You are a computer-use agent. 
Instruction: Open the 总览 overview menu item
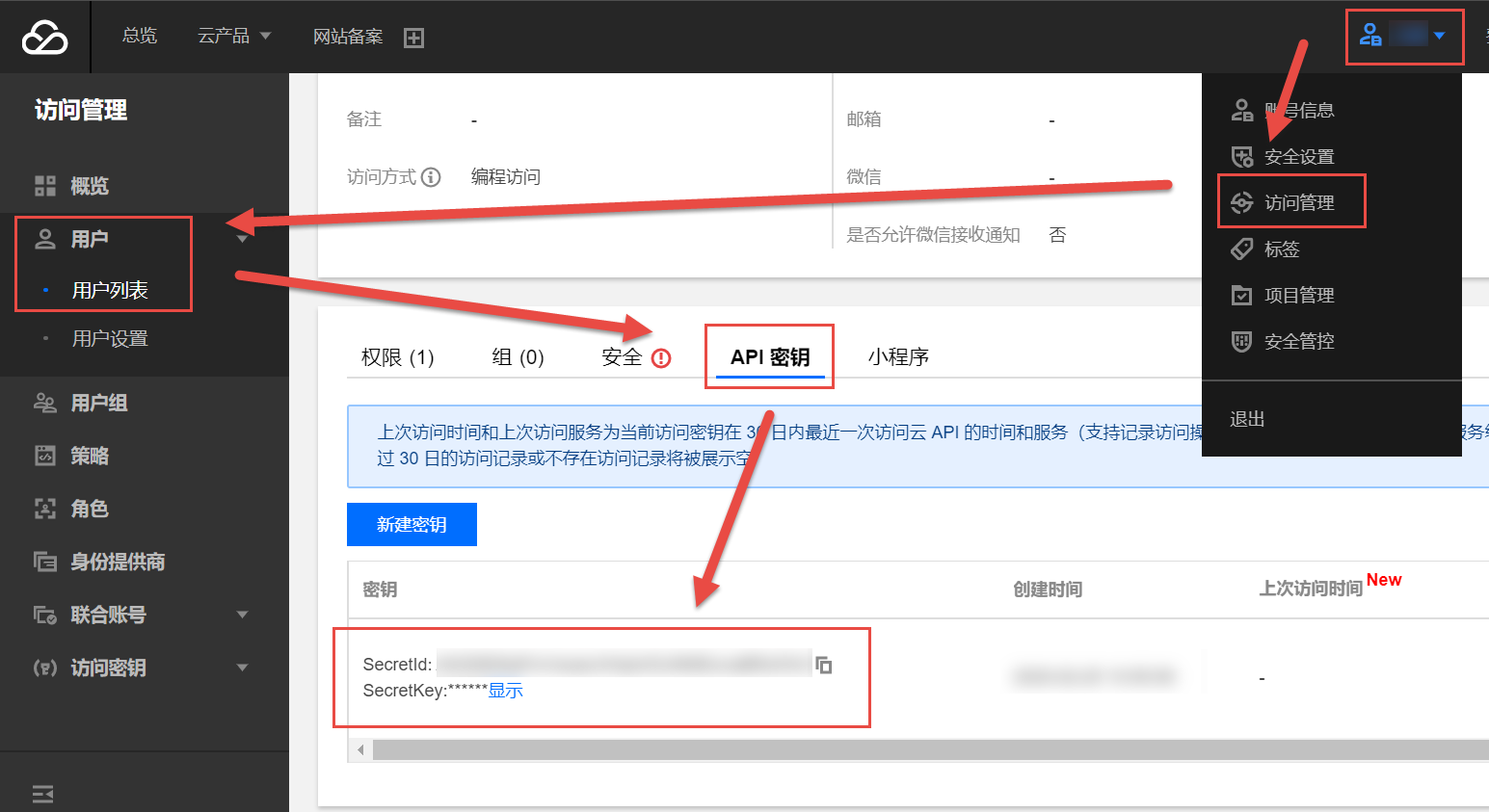pos(140,36)
